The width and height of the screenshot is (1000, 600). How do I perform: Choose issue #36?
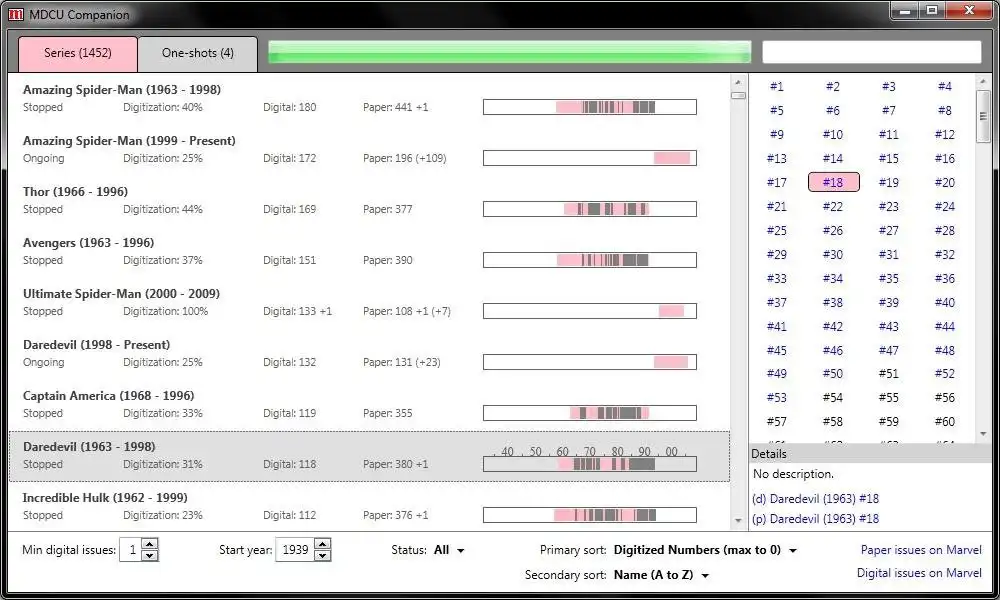[945, 279]
